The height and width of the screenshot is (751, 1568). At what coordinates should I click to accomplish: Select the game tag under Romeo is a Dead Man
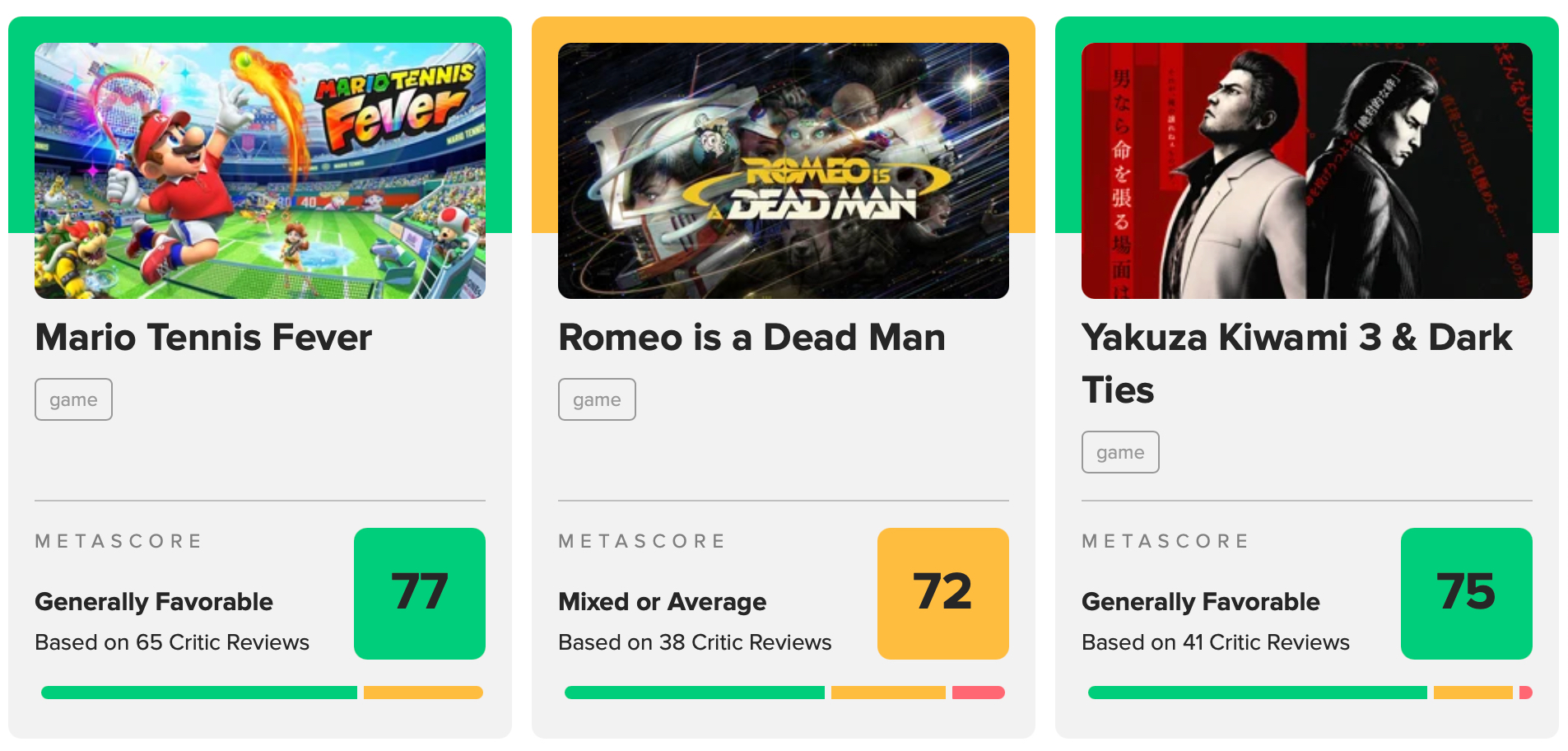click(597, 400)
